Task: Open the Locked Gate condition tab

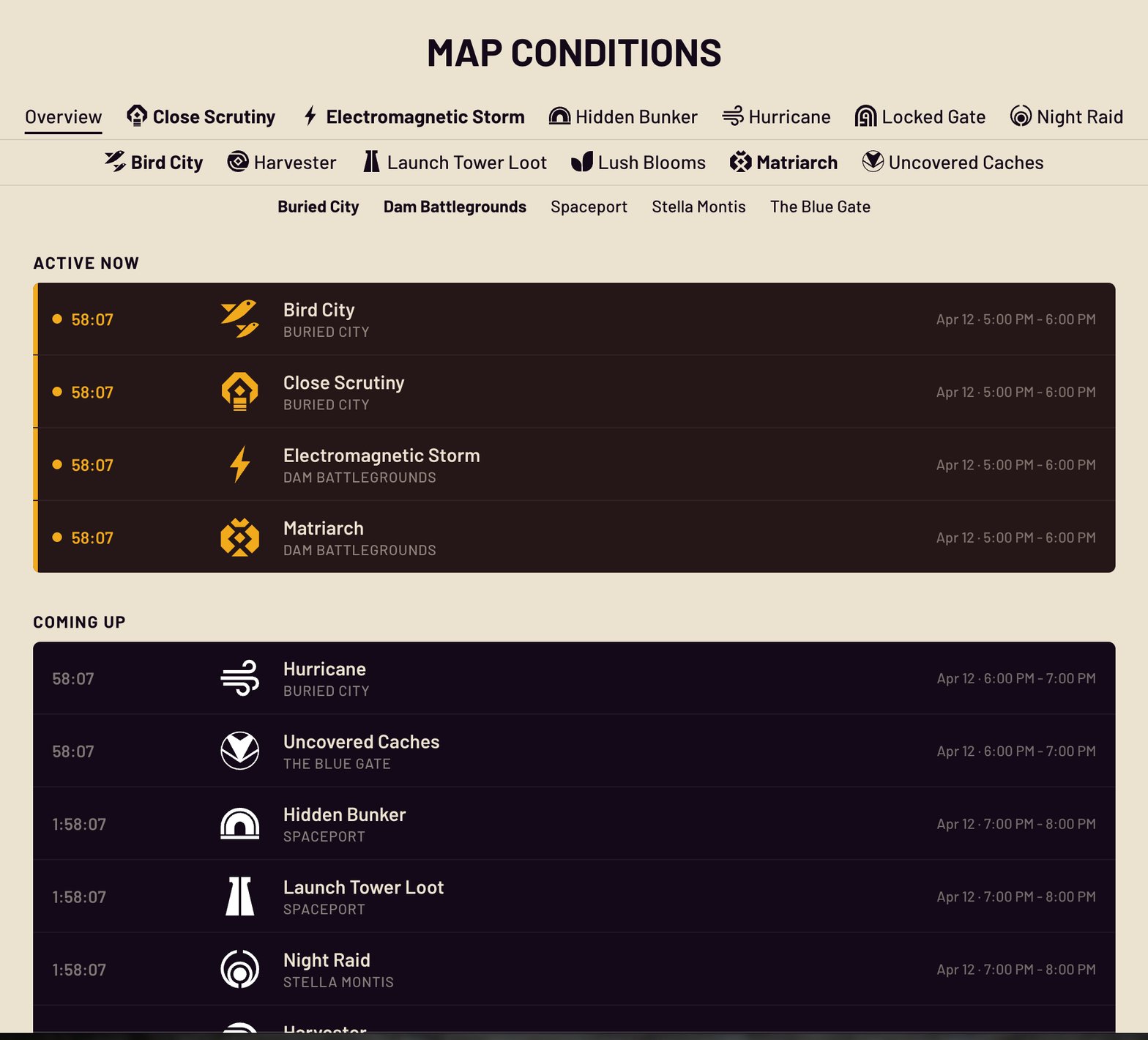Action: tap(920, 117)
